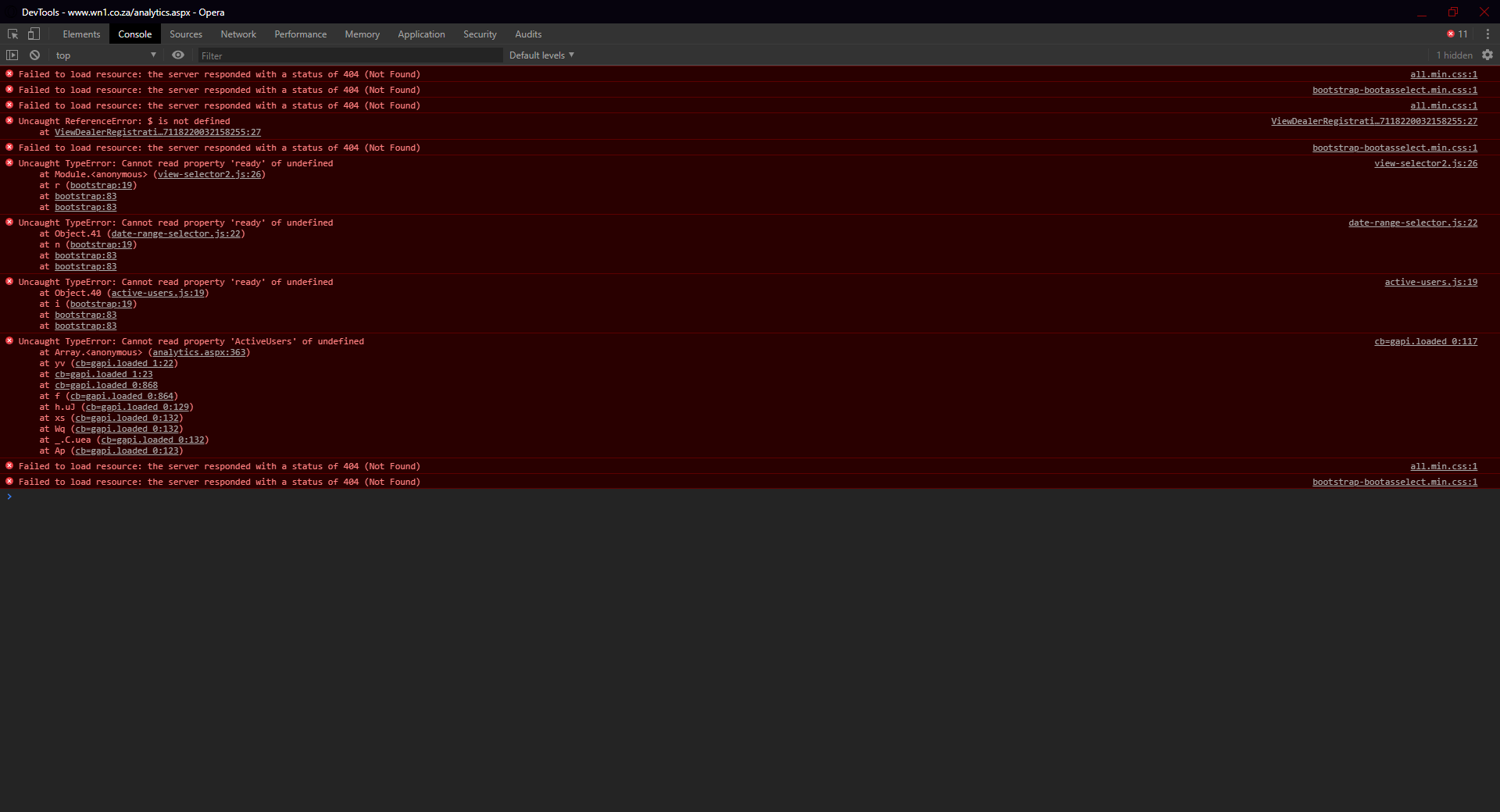Open bootstrap-bootasselect.min.css:1 from error row
Image resolution: width=1500 pixels, height=812 pixels.
pyautogui.click(x=1395, y=90)
